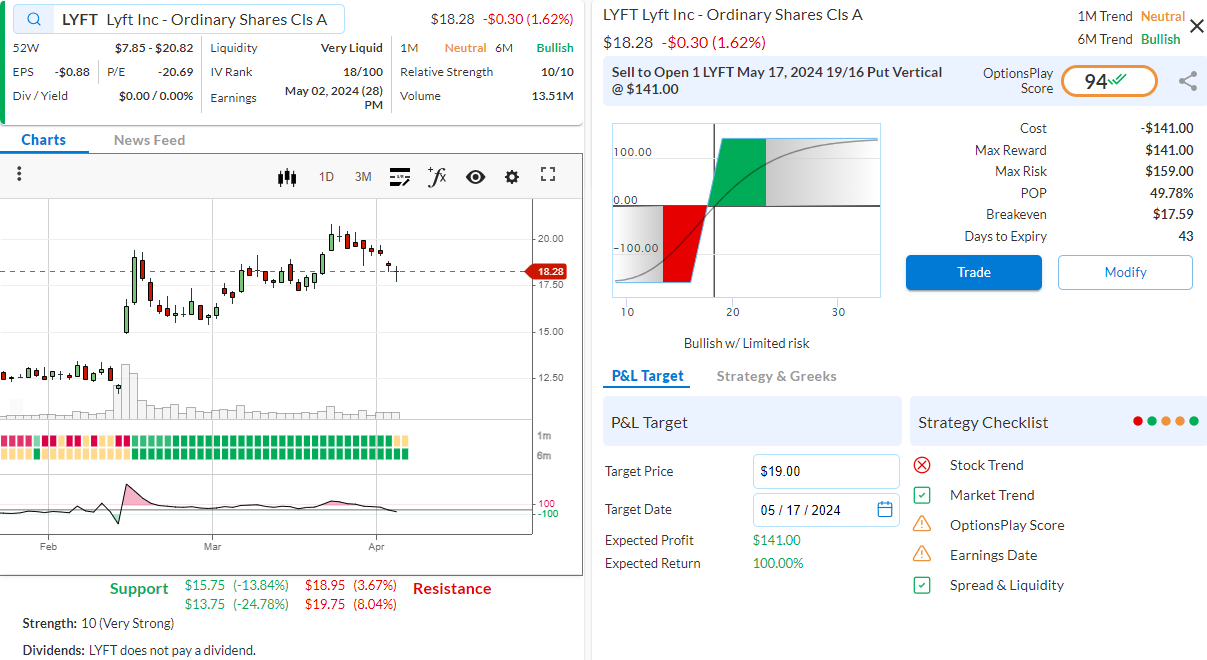Viewport: 1207px width, 660px height.
Task: Open the 3M time range dropdown
Action: pyautogui.click(x=363, y=177)
